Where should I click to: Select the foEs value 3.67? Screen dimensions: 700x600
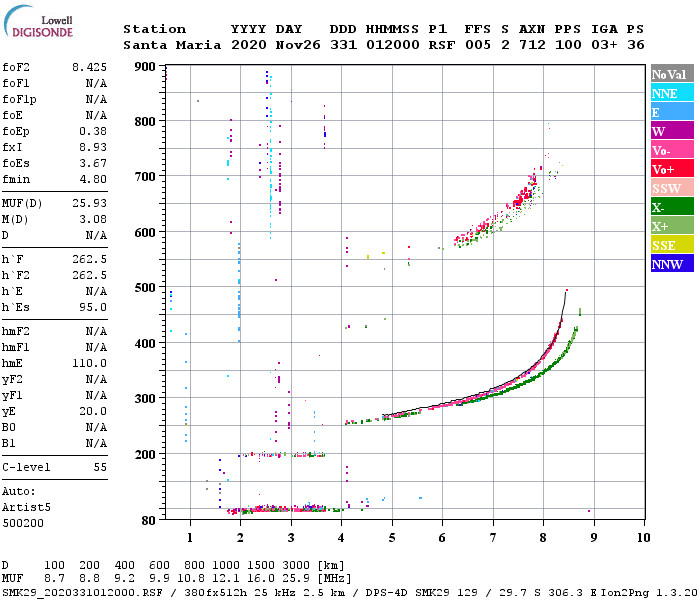93,163
